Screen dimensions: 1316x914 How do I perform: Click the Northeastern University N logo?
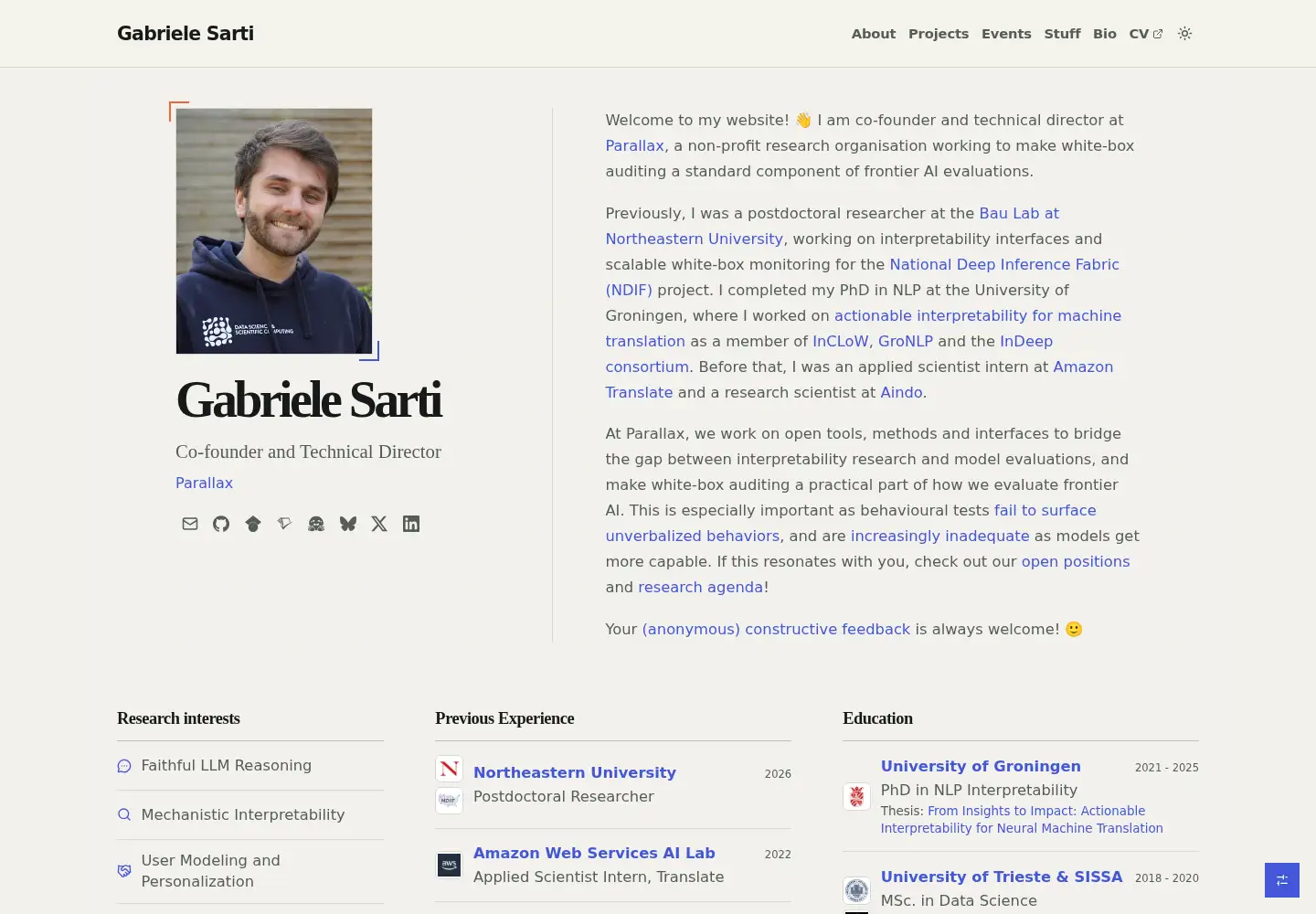click(449, 769)
